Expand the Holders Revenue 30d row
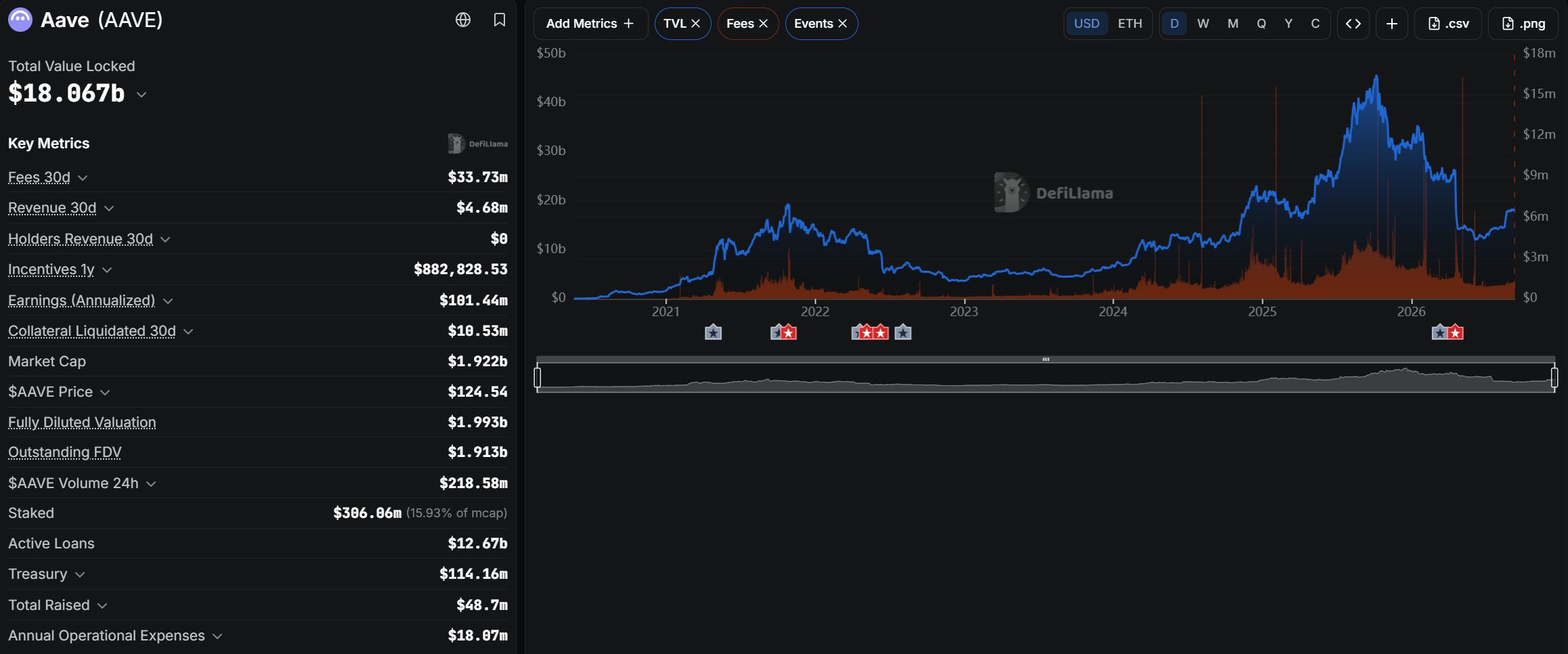 [x=165, y=240]
